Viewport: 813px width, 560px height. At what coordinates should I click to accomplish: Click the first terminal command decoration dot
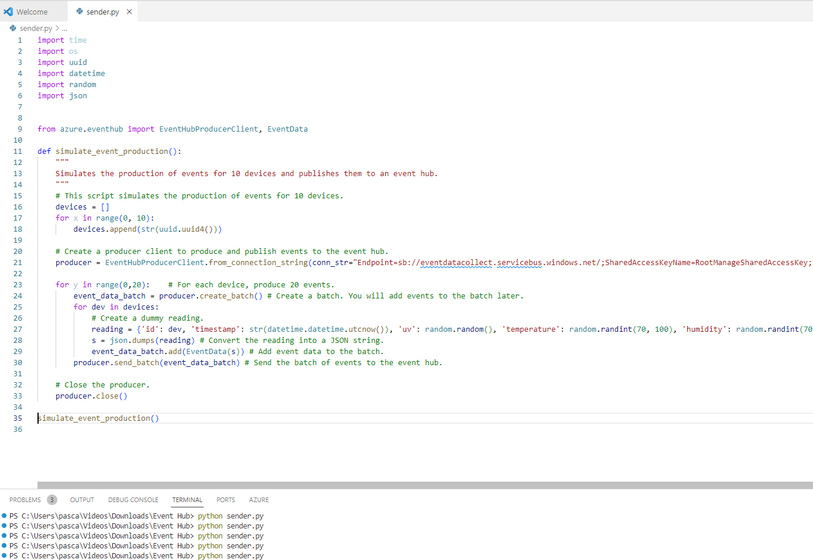[x=4, y=516]
